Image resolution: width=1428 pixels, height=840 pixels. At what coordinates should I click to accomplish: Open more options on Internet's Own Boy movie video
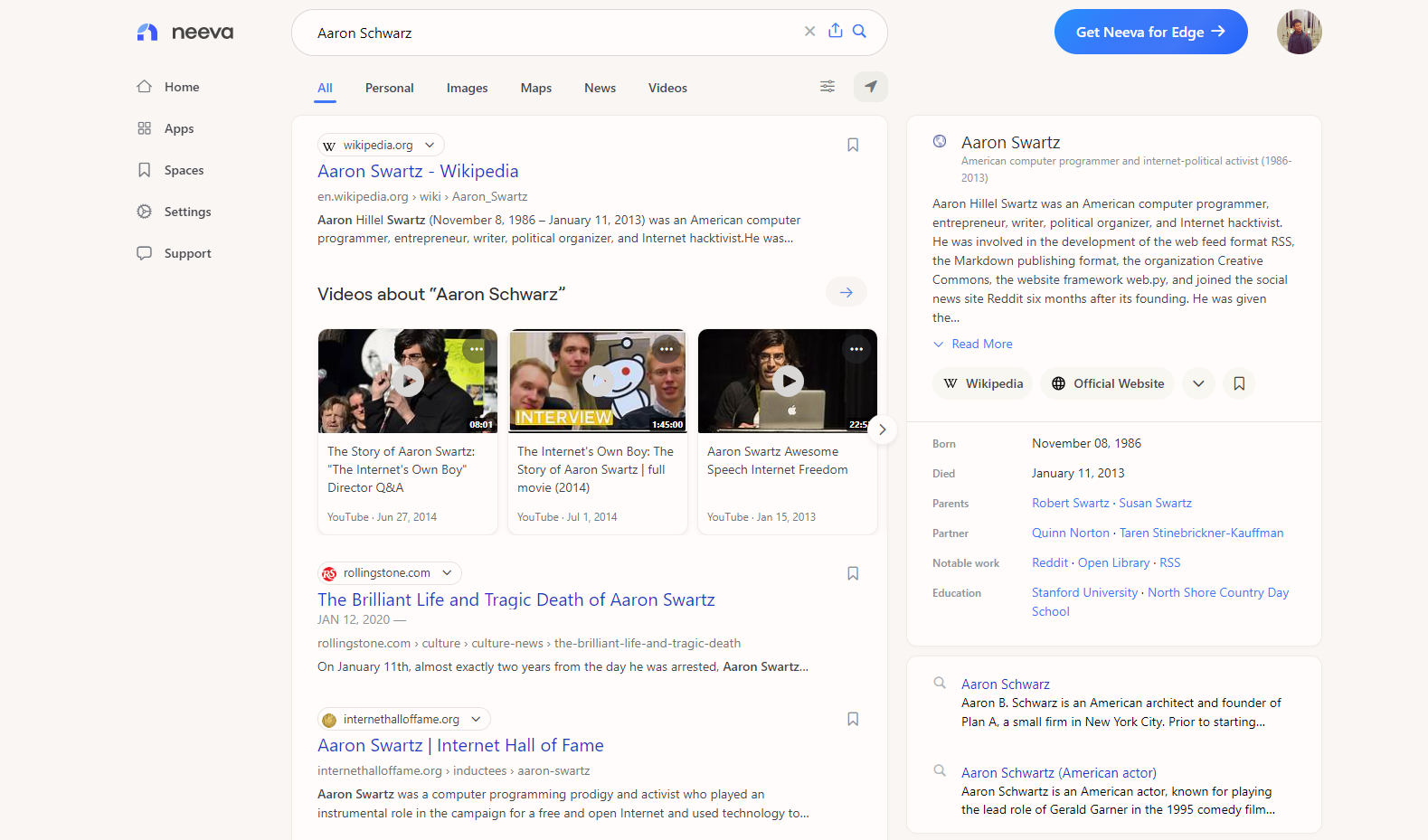[x=667, y=349]
